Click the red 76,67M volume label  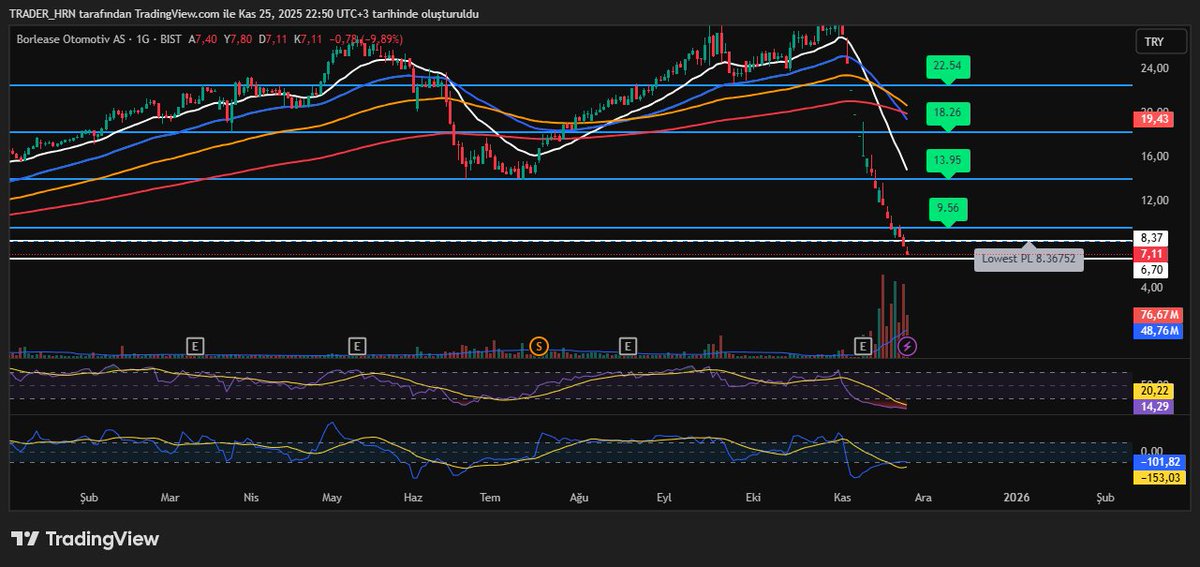tap(1157, 315)
